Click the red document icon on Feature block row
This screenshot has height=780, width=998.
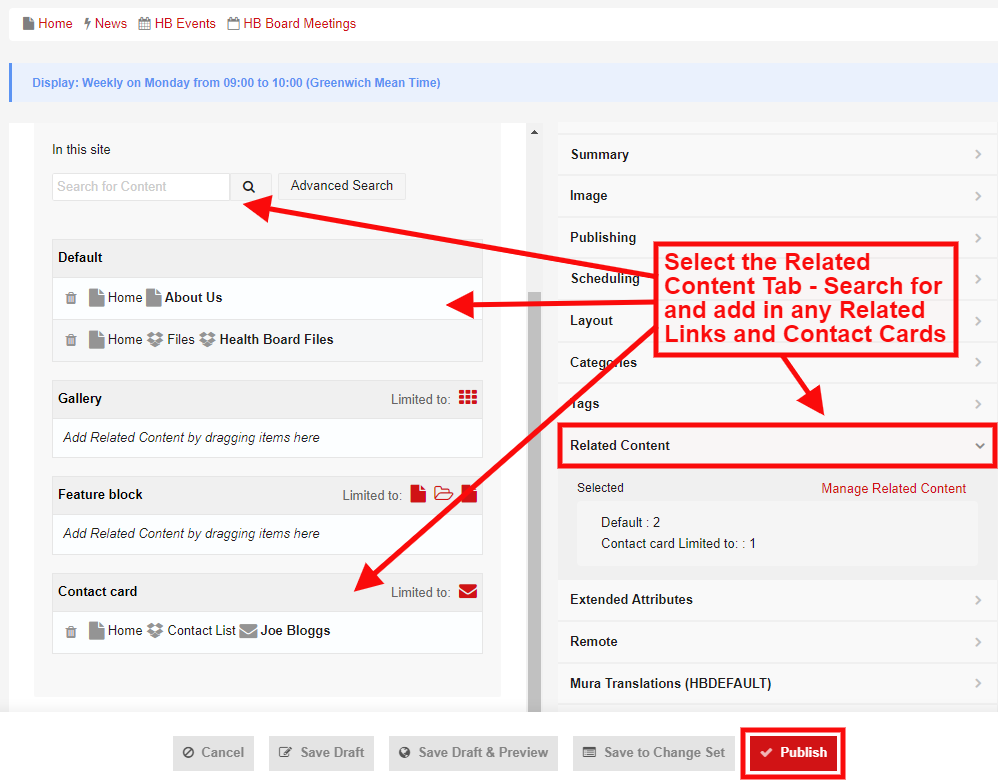coord(417,493)
